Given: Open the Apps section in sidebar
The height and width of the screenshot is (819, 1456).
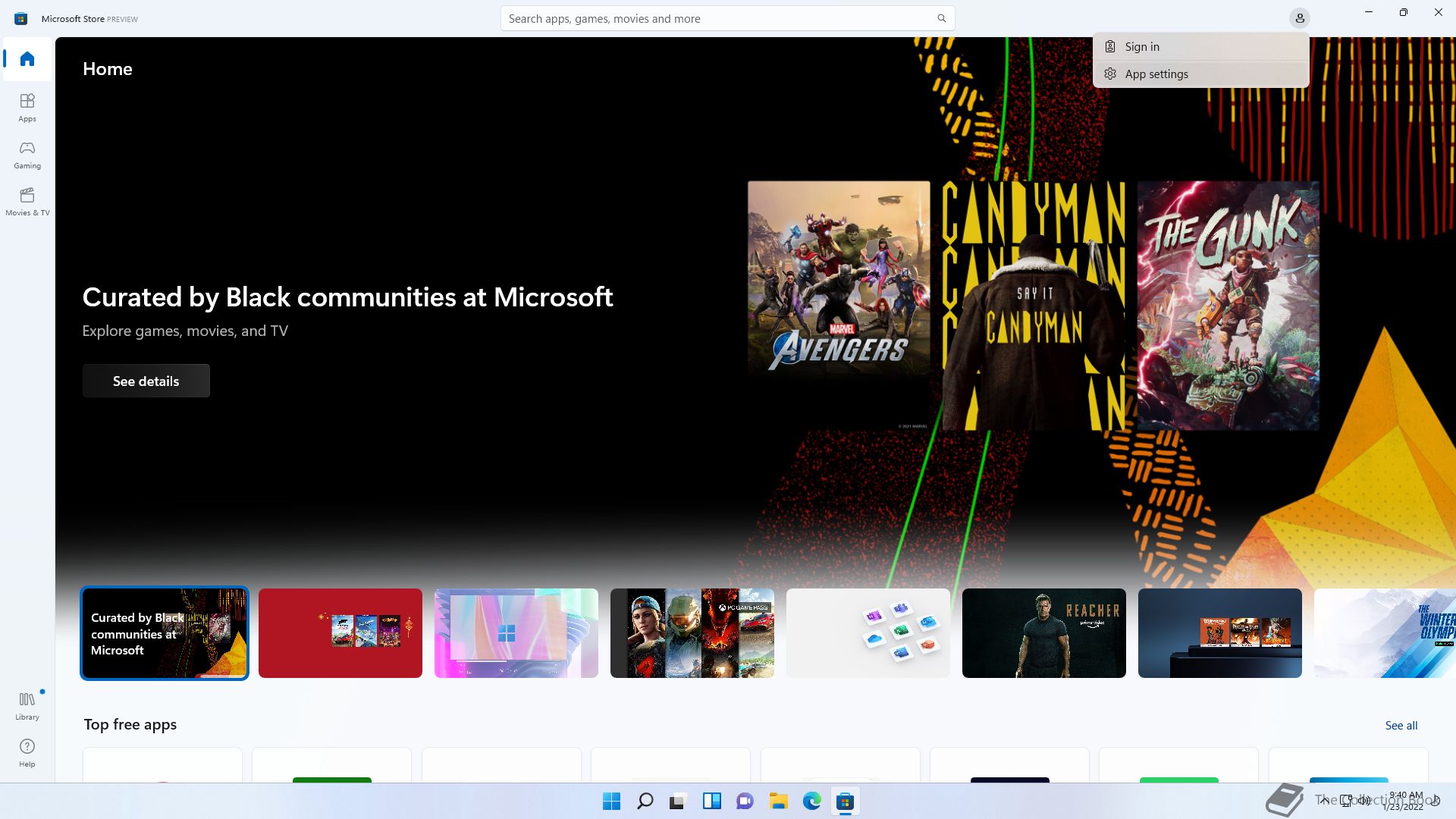Looking at the screenshot, I should coord(27,107).
